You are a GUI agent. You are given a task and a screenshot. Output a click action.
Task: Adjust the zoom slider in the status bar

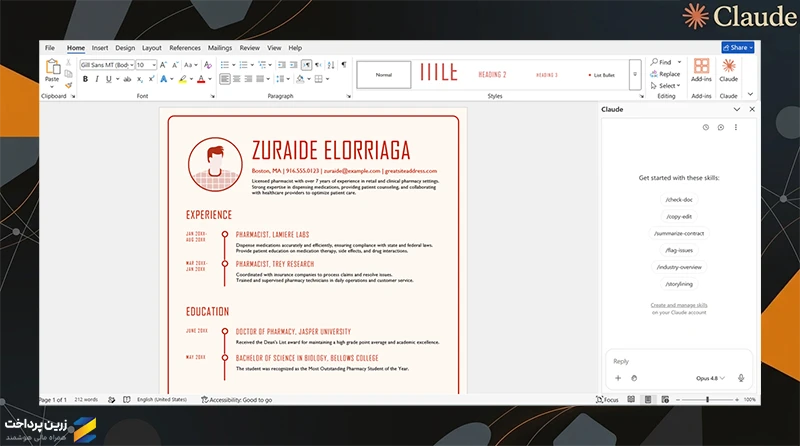click(x=707, y=400)
